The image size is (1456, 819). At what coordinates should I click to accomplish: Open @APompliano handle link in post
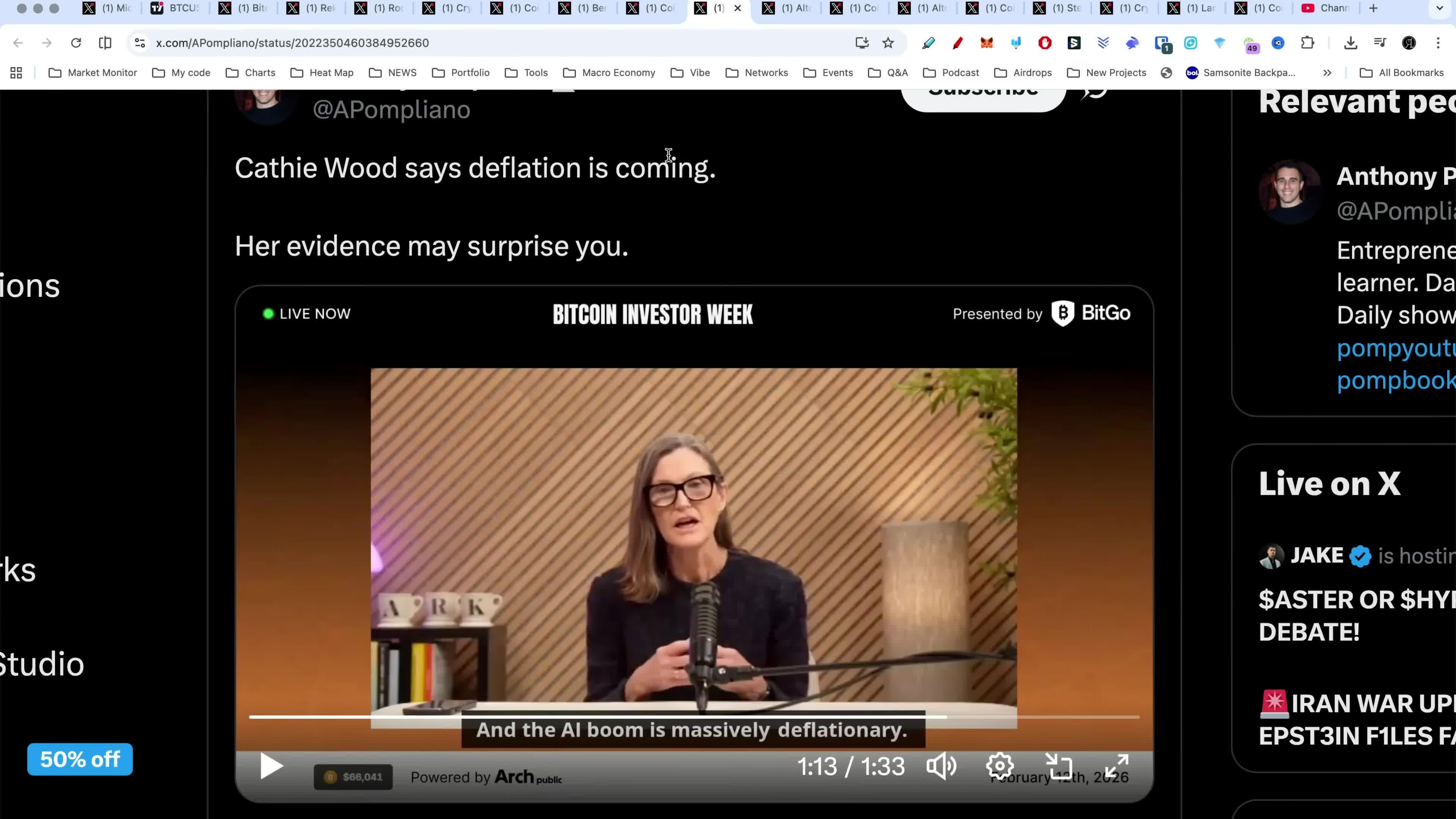click(x=391, y=110)
